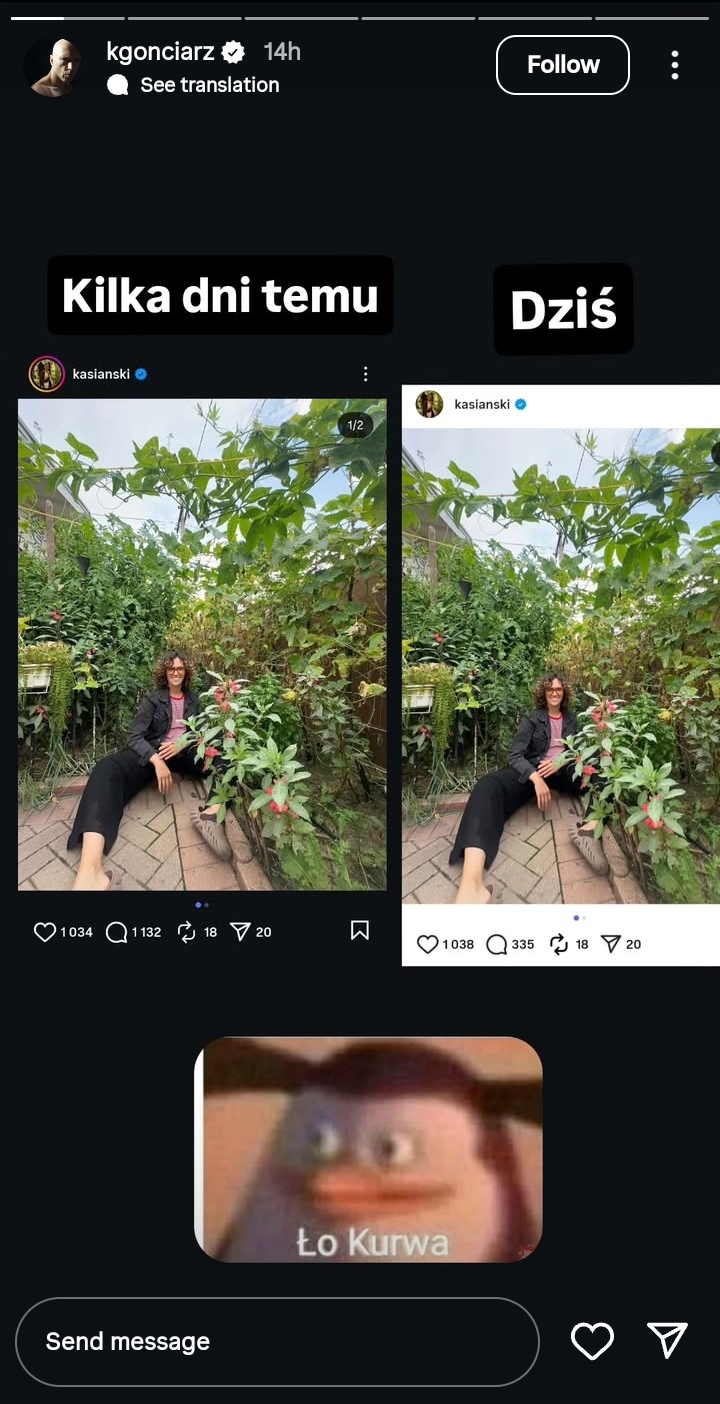The width and height of the screenshot is (720, 1404).
Task: Tap the comment icon with 1132 replies
Action: (x=117, y=932)
